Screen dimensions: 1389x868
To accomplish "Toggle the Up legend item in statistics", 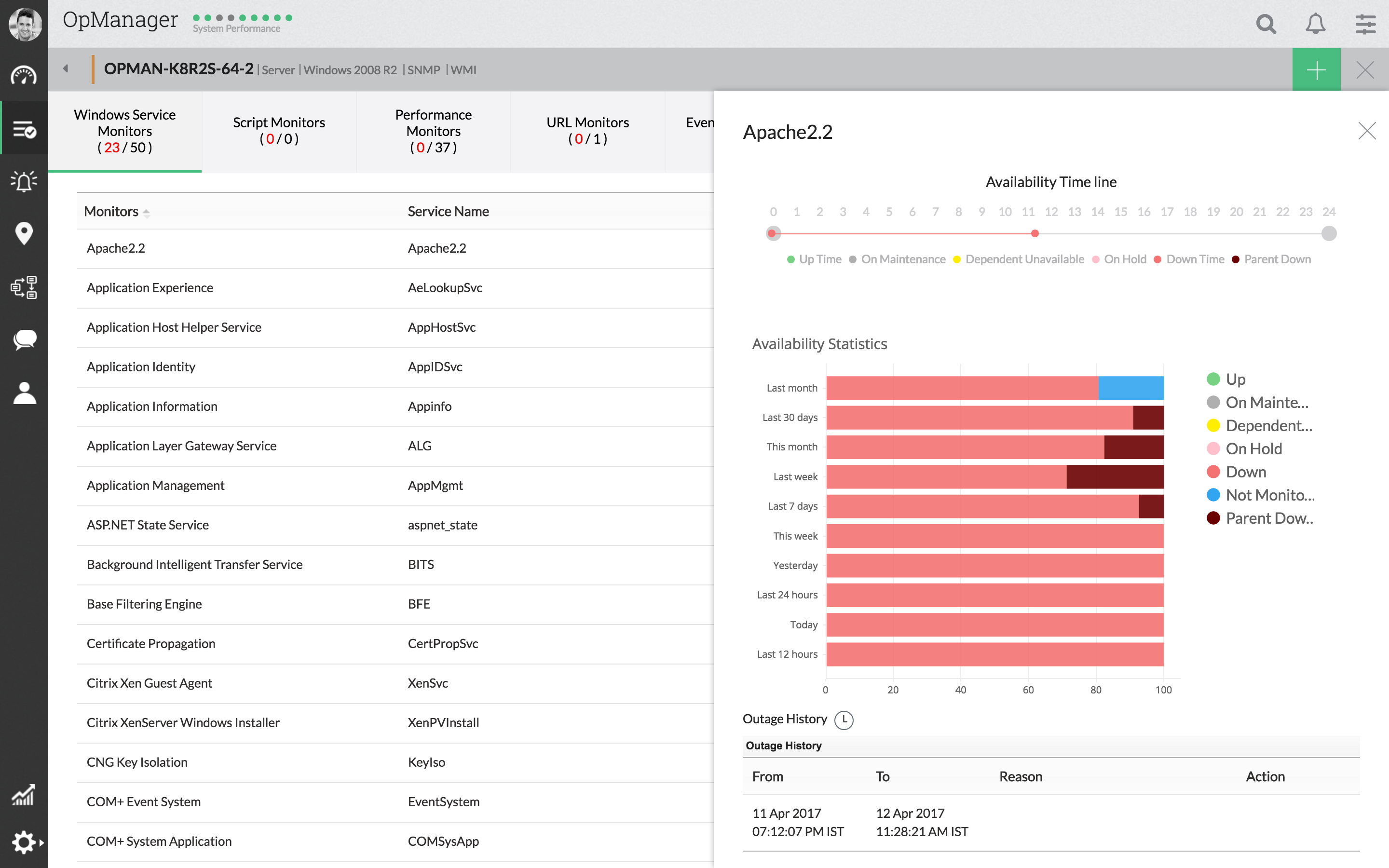I will point(1235,380).
